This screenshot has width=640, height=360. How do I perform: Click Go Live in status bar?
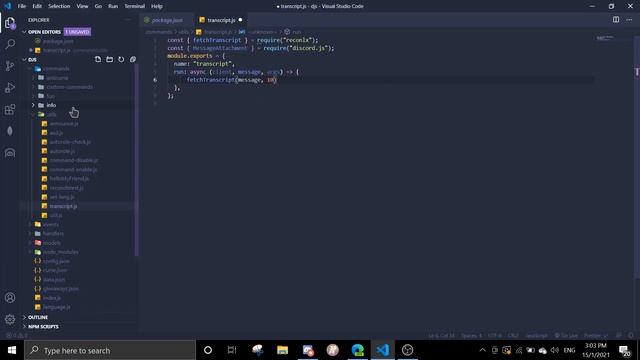click(x=567, y=336)
